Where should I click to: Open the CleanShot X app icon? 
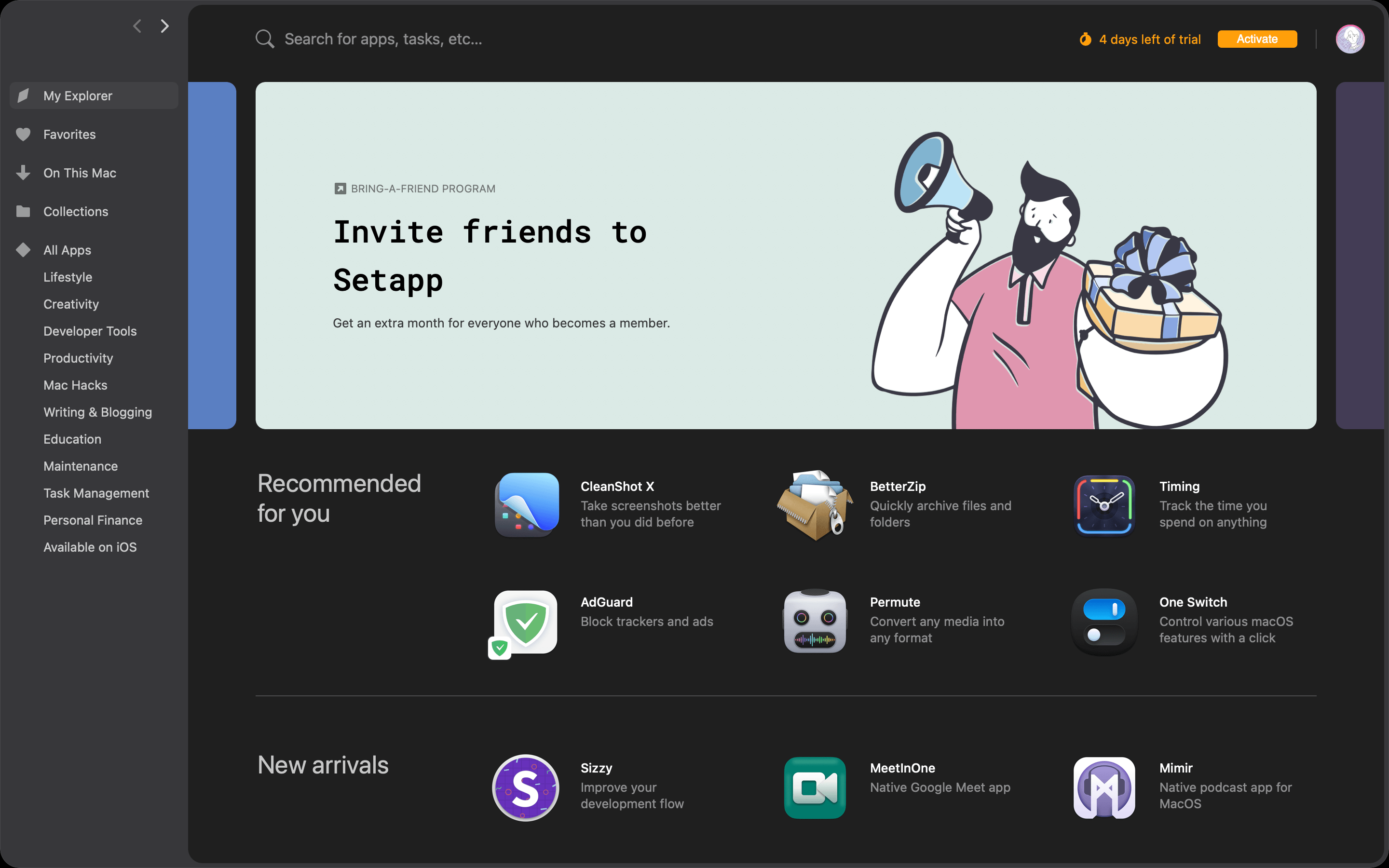pyautogui.click(x=526, y=504)
